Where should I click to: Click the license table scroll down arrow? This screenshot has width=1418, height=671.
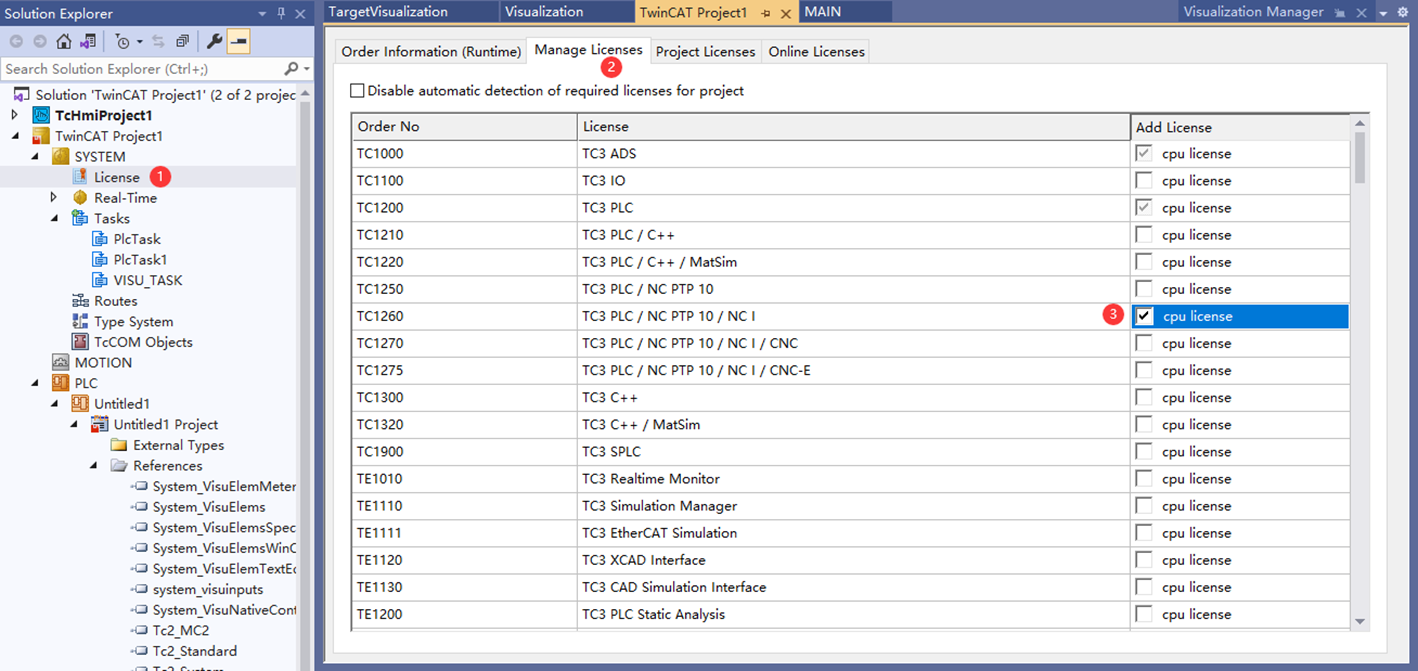click(x=1359, y=621)
